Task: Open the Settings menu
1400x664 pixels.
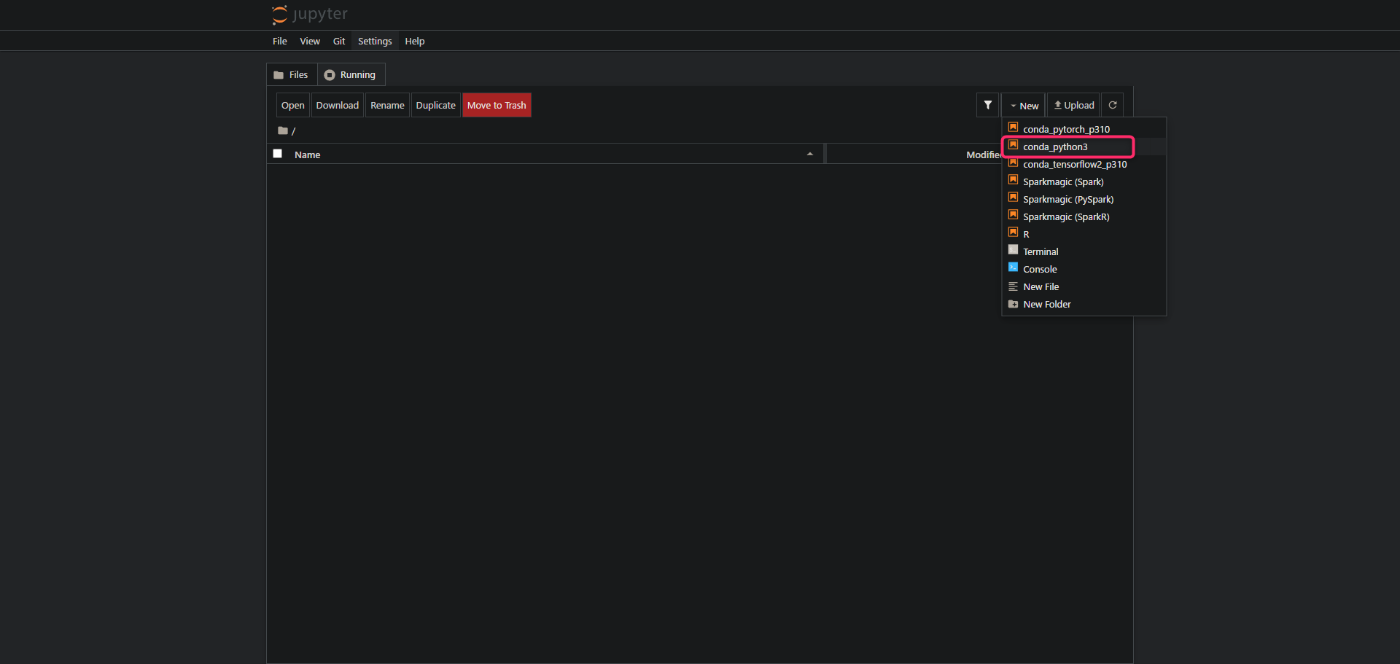Action: pyautogui.click(x=375, y=41)
